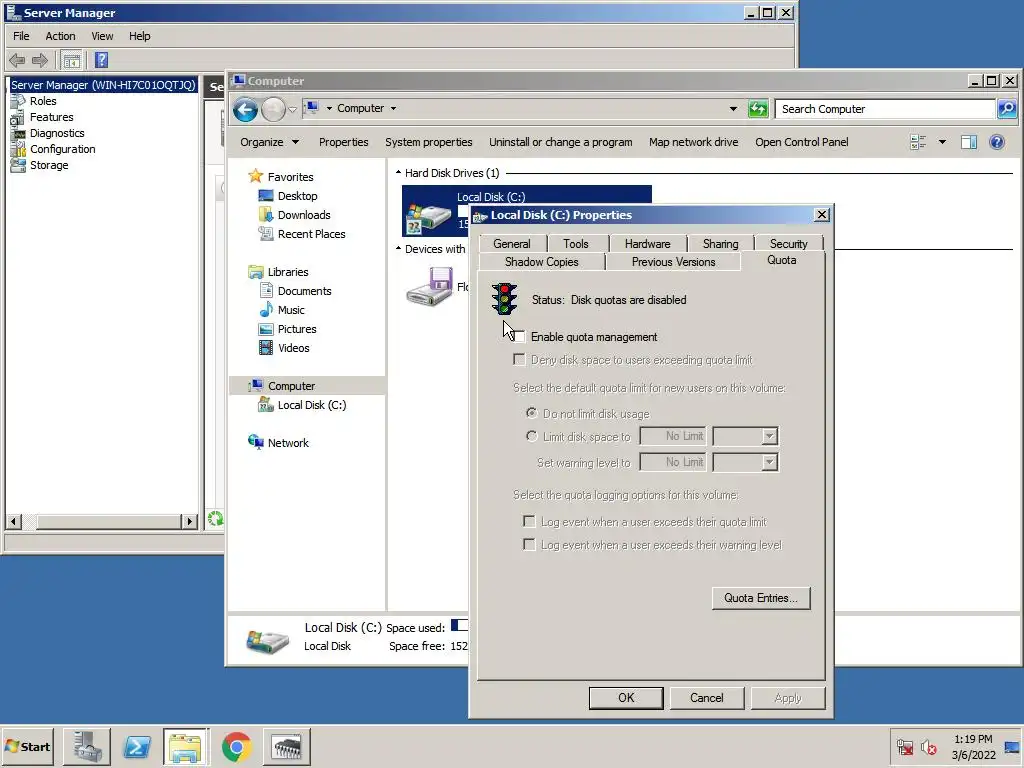Click the Back arrow in Computer window
The height and width of the screenshot is (768, 1024).
(246, 109)
